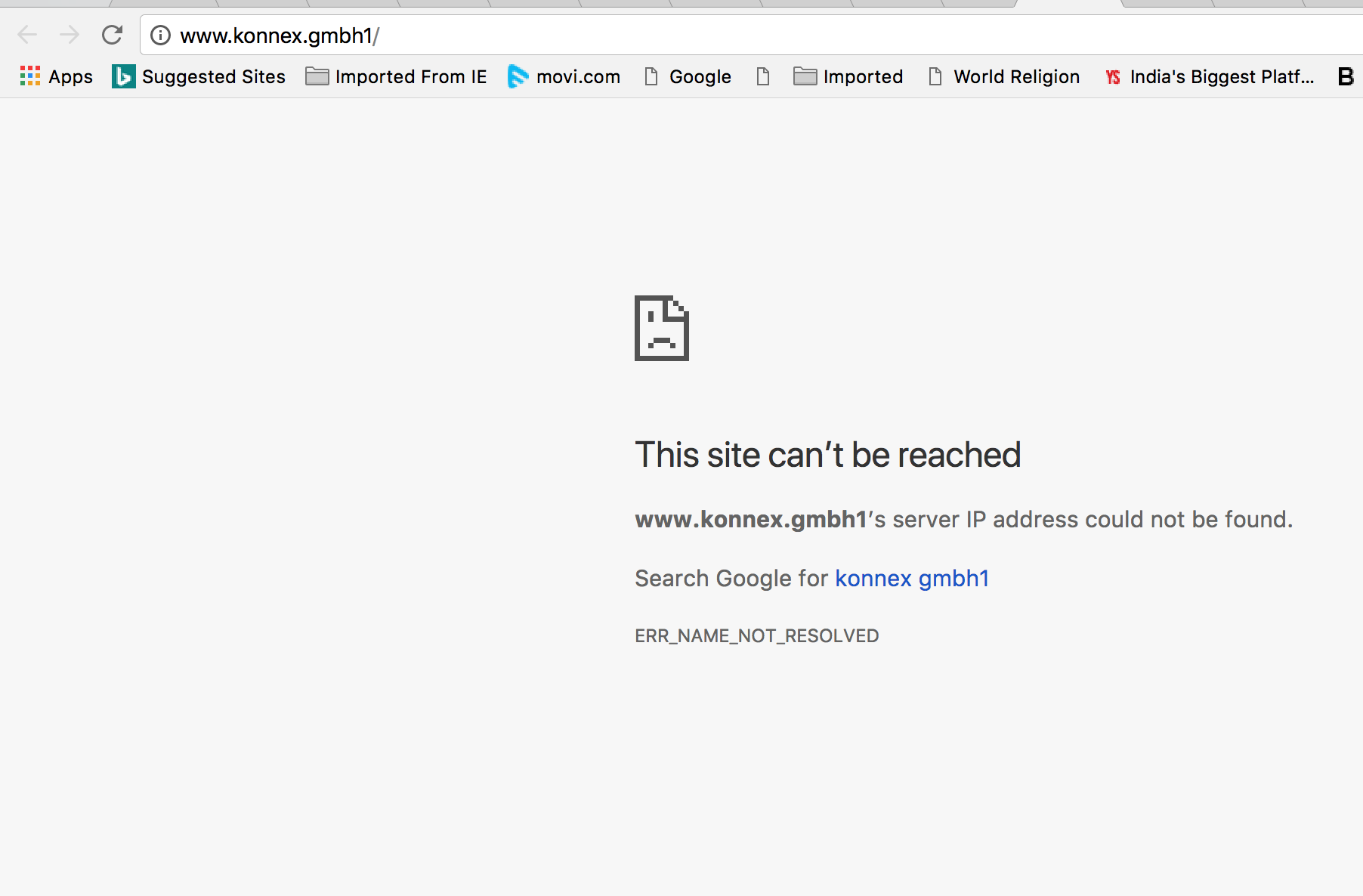The height and width of the screenshot is (896, 1363).
Task: Click the forward navigation arrow
Action: (x=70, y=35)
